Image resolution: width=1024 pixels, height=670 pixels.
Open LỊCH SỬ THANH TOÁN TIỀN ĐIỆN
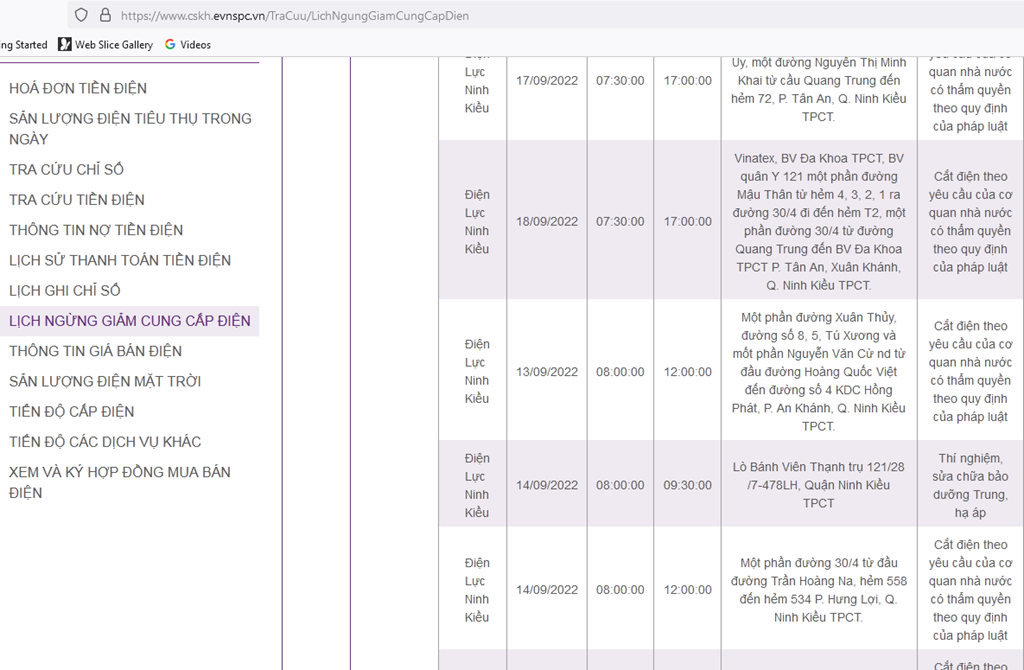120,260
